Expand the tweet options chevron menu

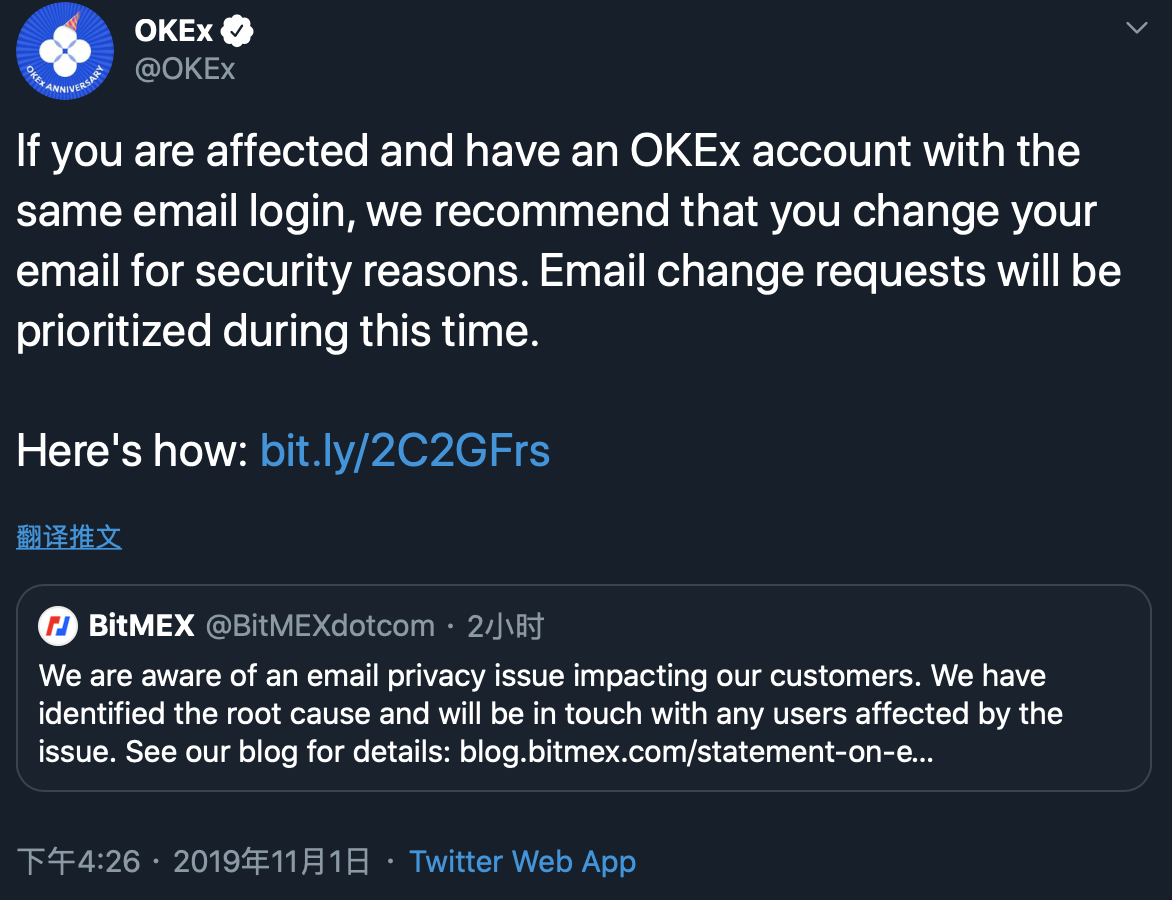1136,28
